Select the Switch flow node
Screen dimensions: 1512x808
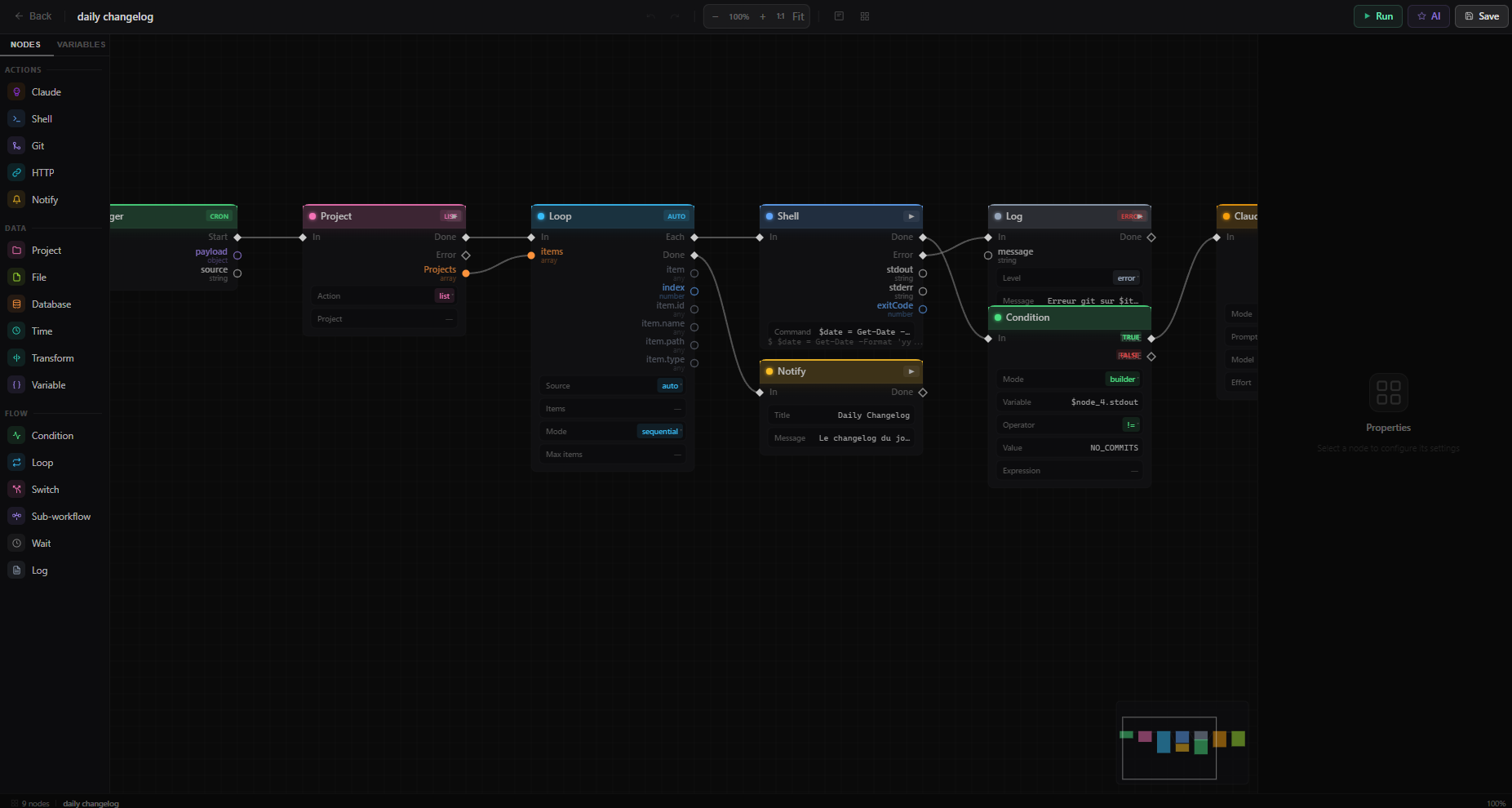45,489
